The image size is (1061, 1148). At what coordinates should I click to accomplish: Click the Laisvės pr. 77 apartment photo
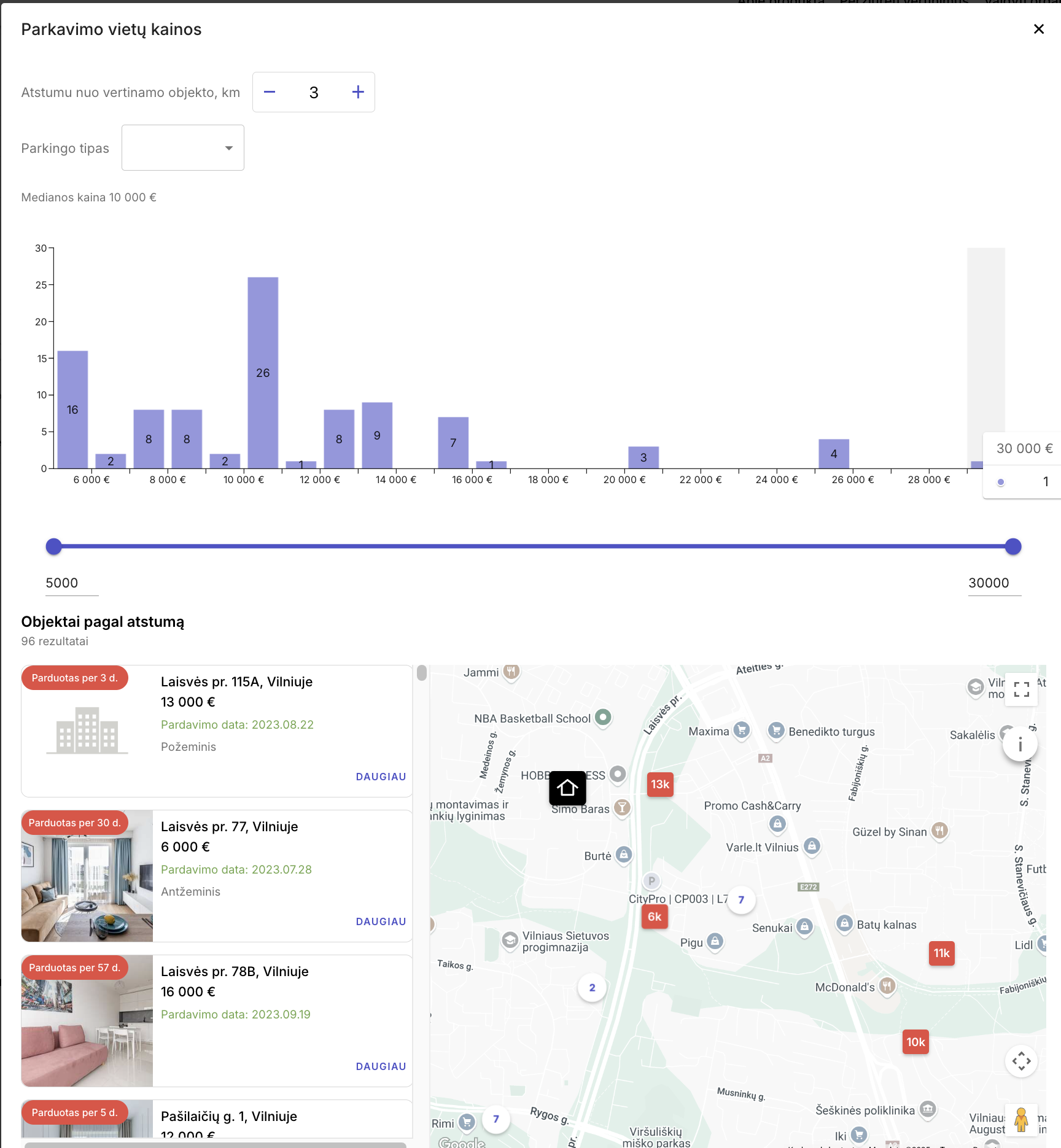coord(87,876)
